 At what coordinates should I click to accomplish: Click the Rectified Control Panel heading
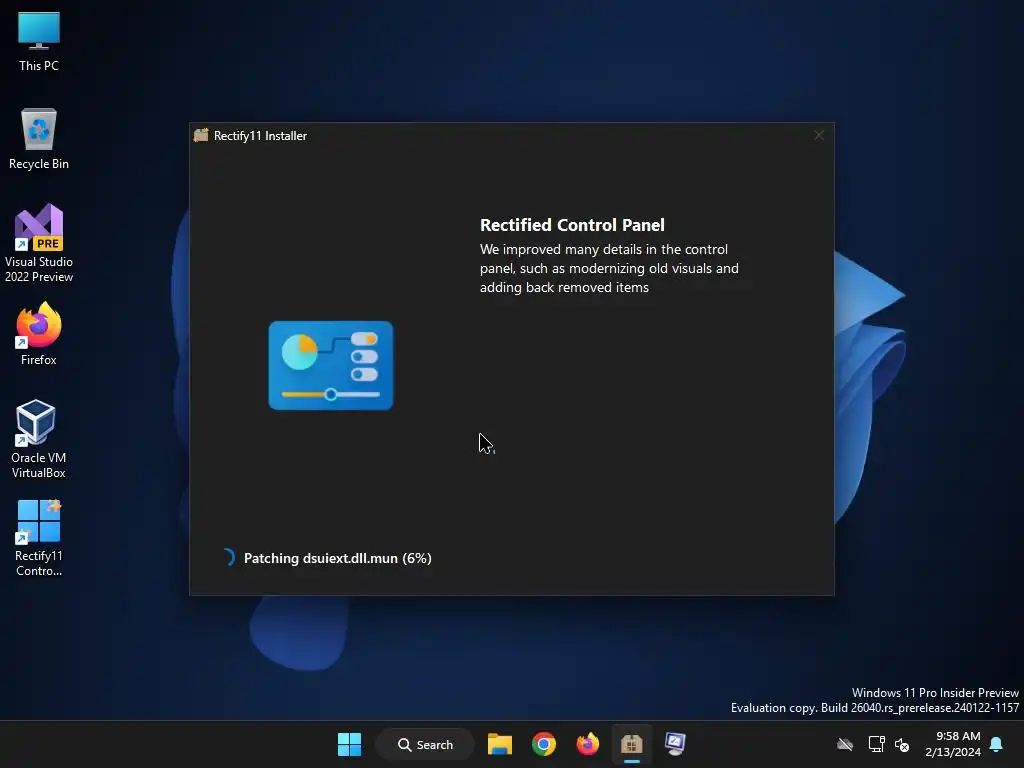coord(572,225)
